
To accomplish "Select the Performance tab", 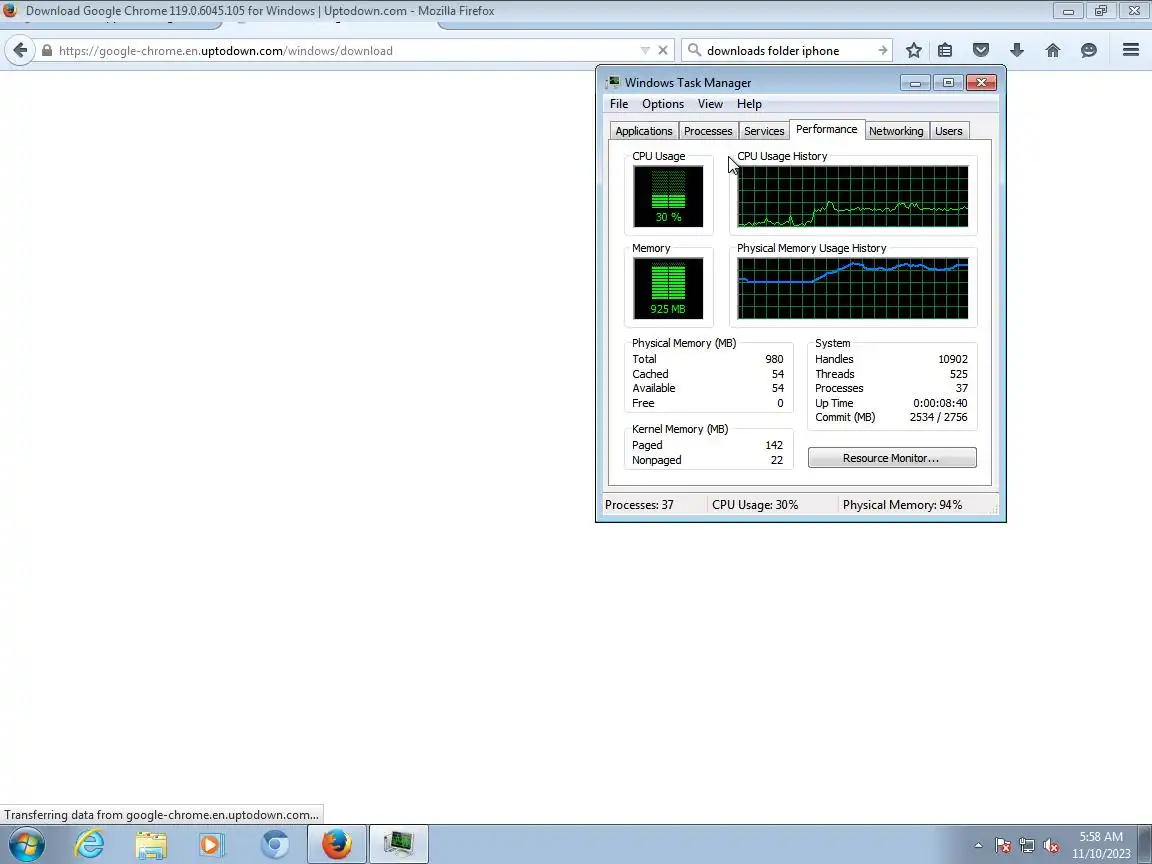I will pos(827,129).
